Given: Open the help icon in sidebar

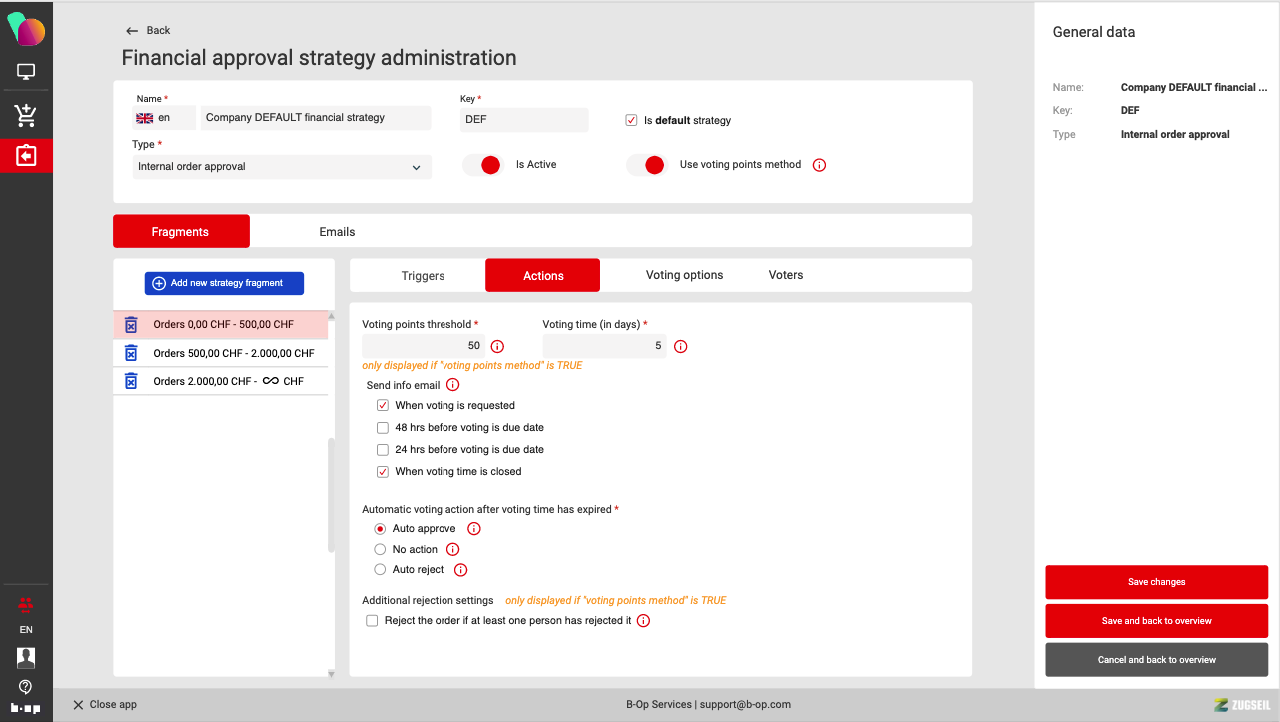Looking at the screenshot, I should (26, 687).
